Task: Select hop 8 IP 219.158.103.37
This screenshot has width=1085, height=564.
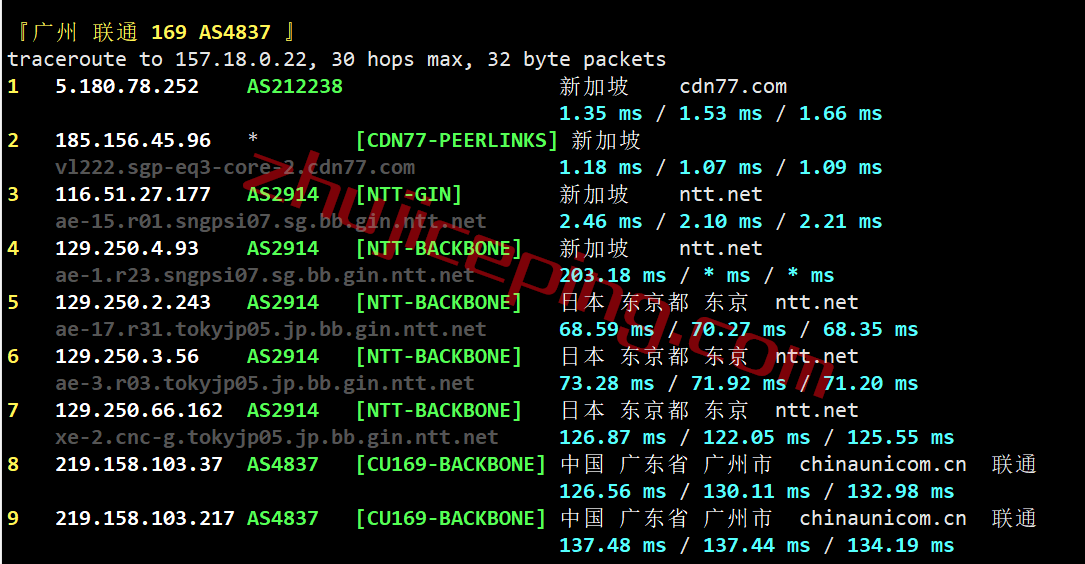Action: pos(139,464)
